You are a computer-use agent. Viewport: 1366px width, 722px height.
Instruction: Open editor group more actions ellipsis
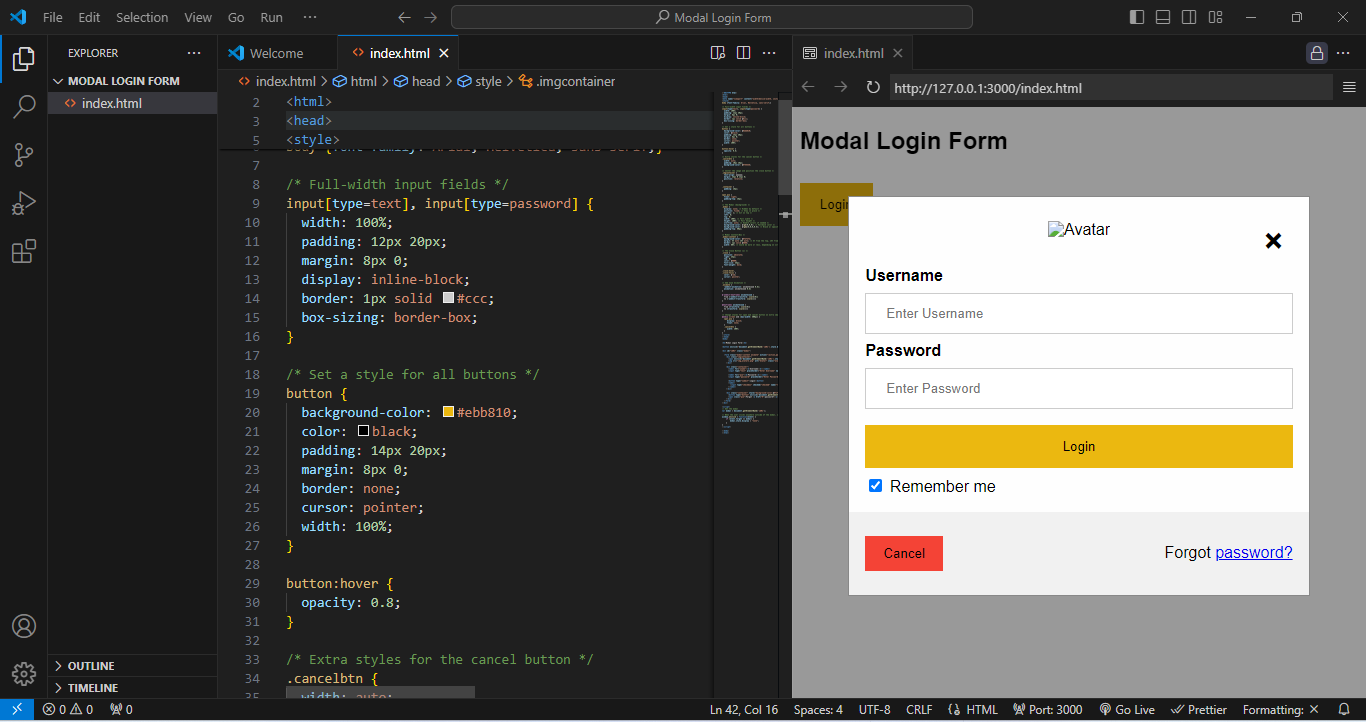click(x=769, y=53)
